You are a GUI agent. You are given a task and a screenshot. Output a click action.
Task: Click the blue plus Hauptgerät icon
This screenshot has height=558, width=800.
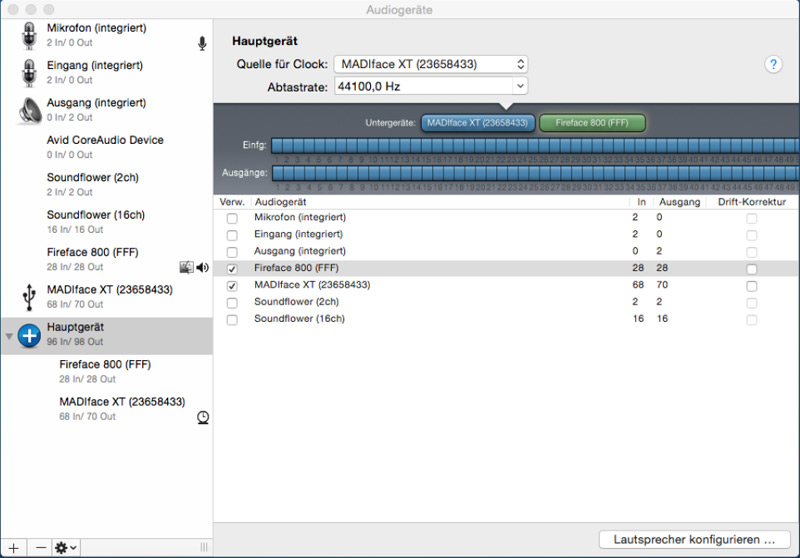pyautogui.click(x=29, y=334)
